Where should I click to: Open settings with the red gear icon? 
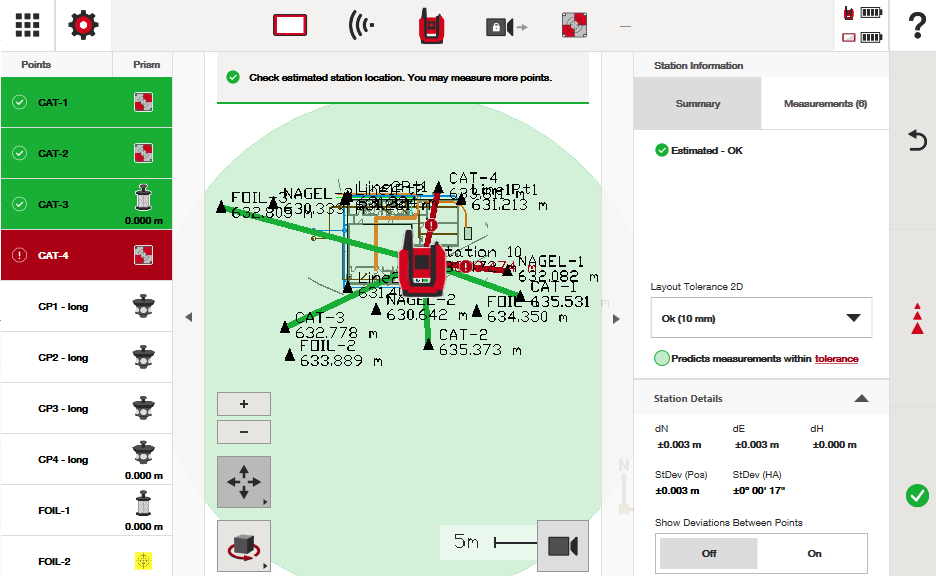[83, 25]
